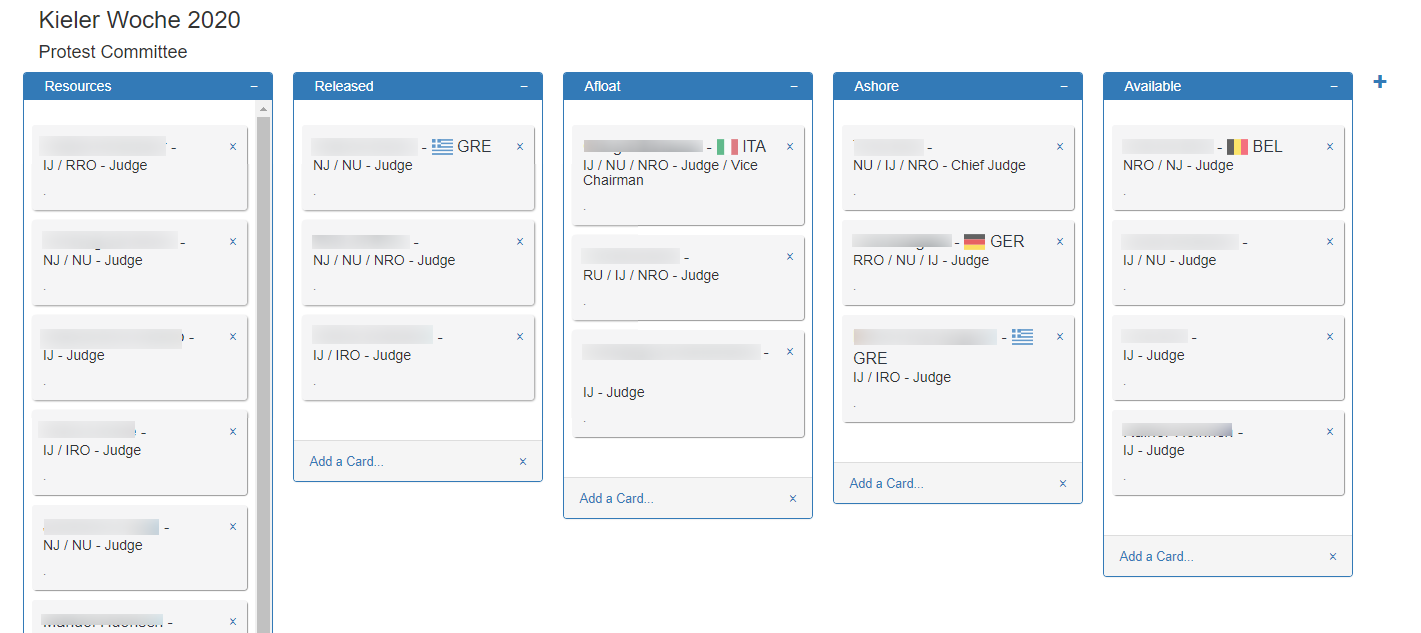Click the 'Judge / Vice Chairman' card text
The width and height of the screenshot is (1421, 633).
tap(671, 173)
